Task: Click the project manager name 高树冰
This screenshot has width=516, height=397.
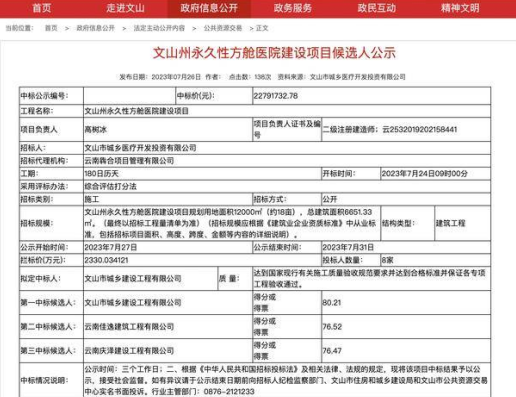Action: [96, 129]
